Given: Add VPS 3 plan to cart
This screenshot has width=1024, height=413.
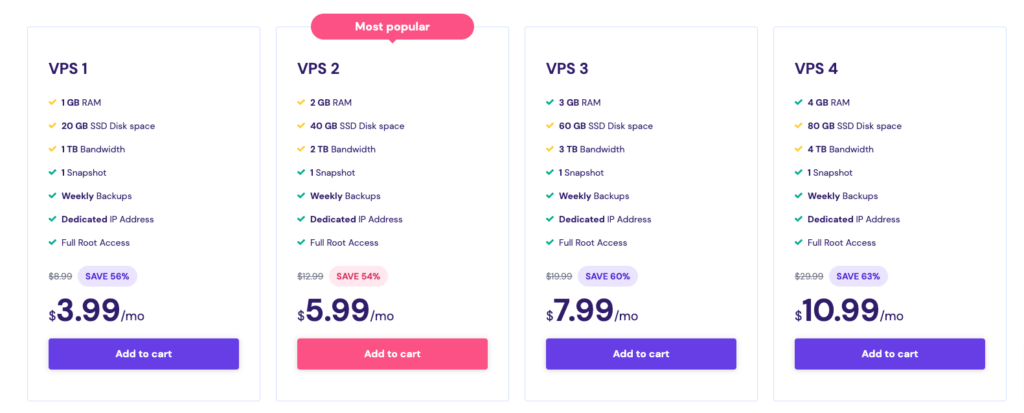Looking at the screenshot, I should click(x=641, y=354).
